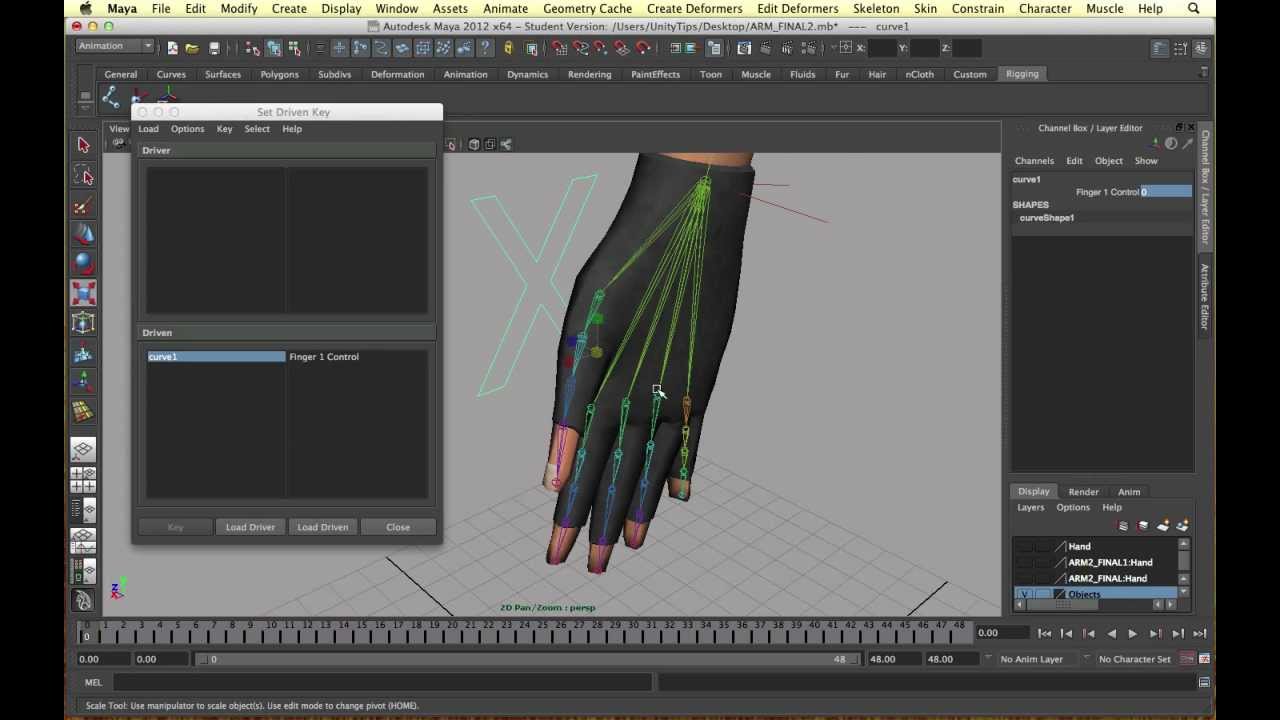Choose the Paint selection brush tool
The image size is (1280, 720).
83,207
